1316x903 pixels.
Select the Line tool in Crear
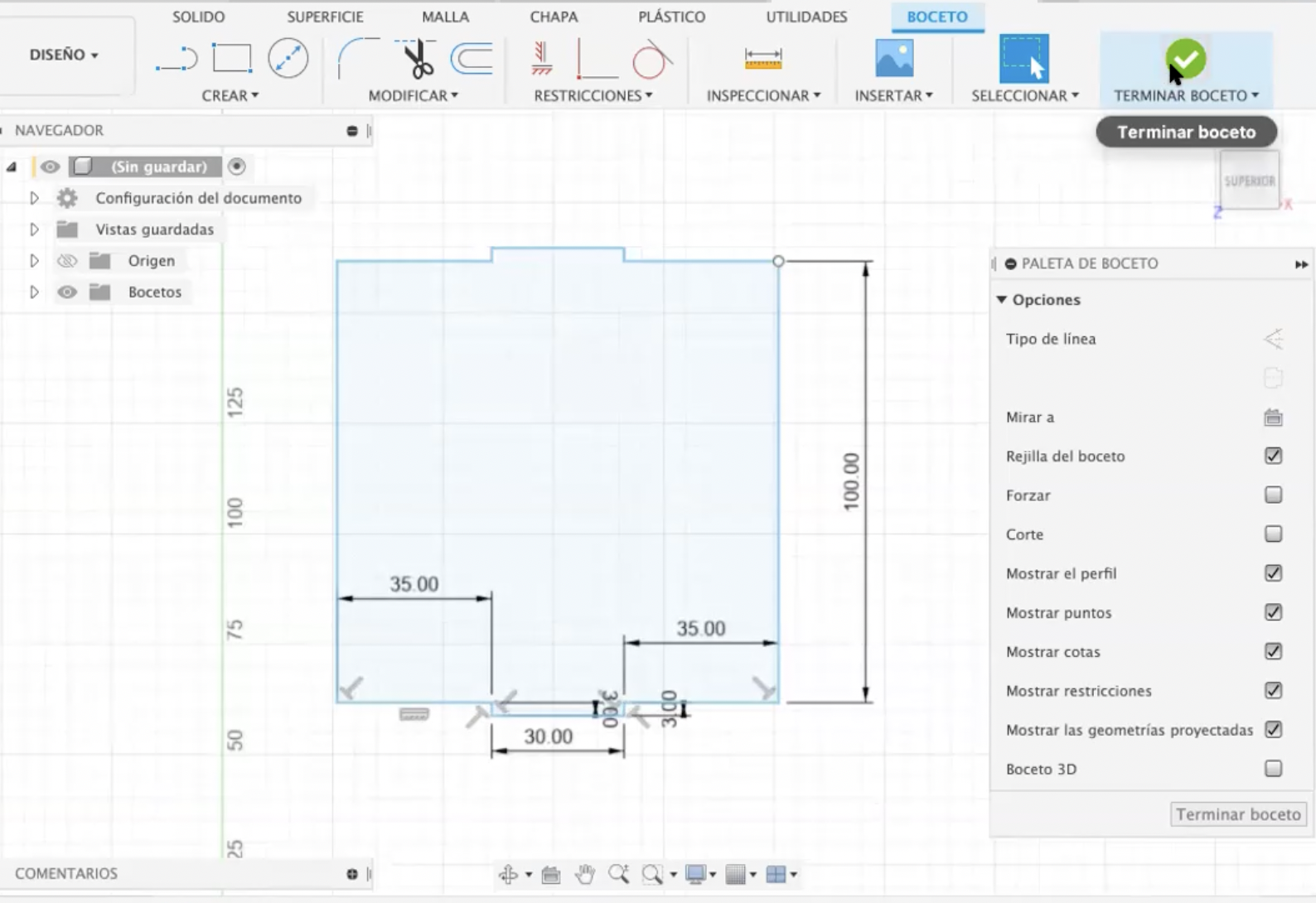click(177, 60)
